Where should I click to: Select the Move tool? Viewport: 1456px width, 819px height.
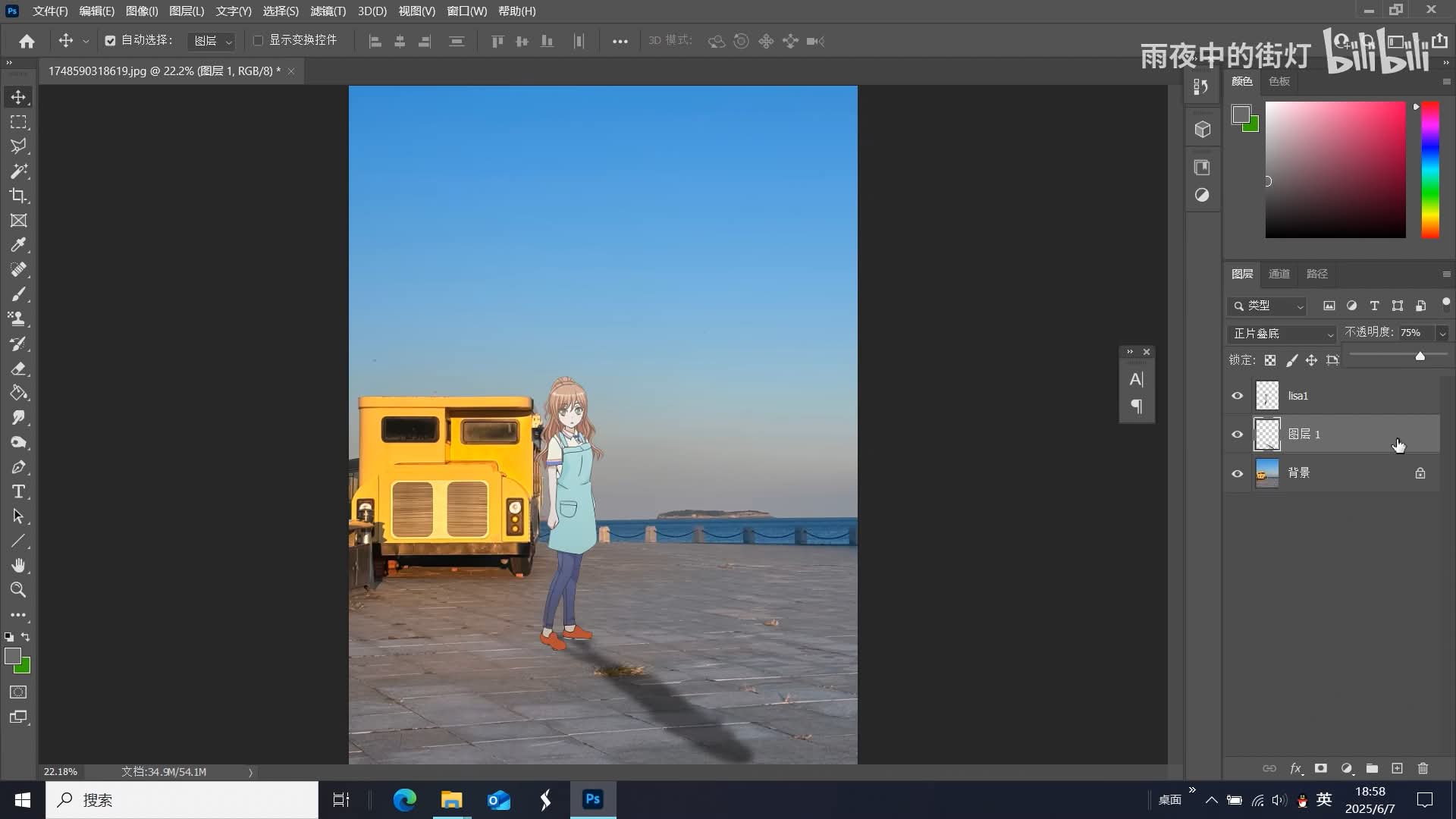(18, 97)
